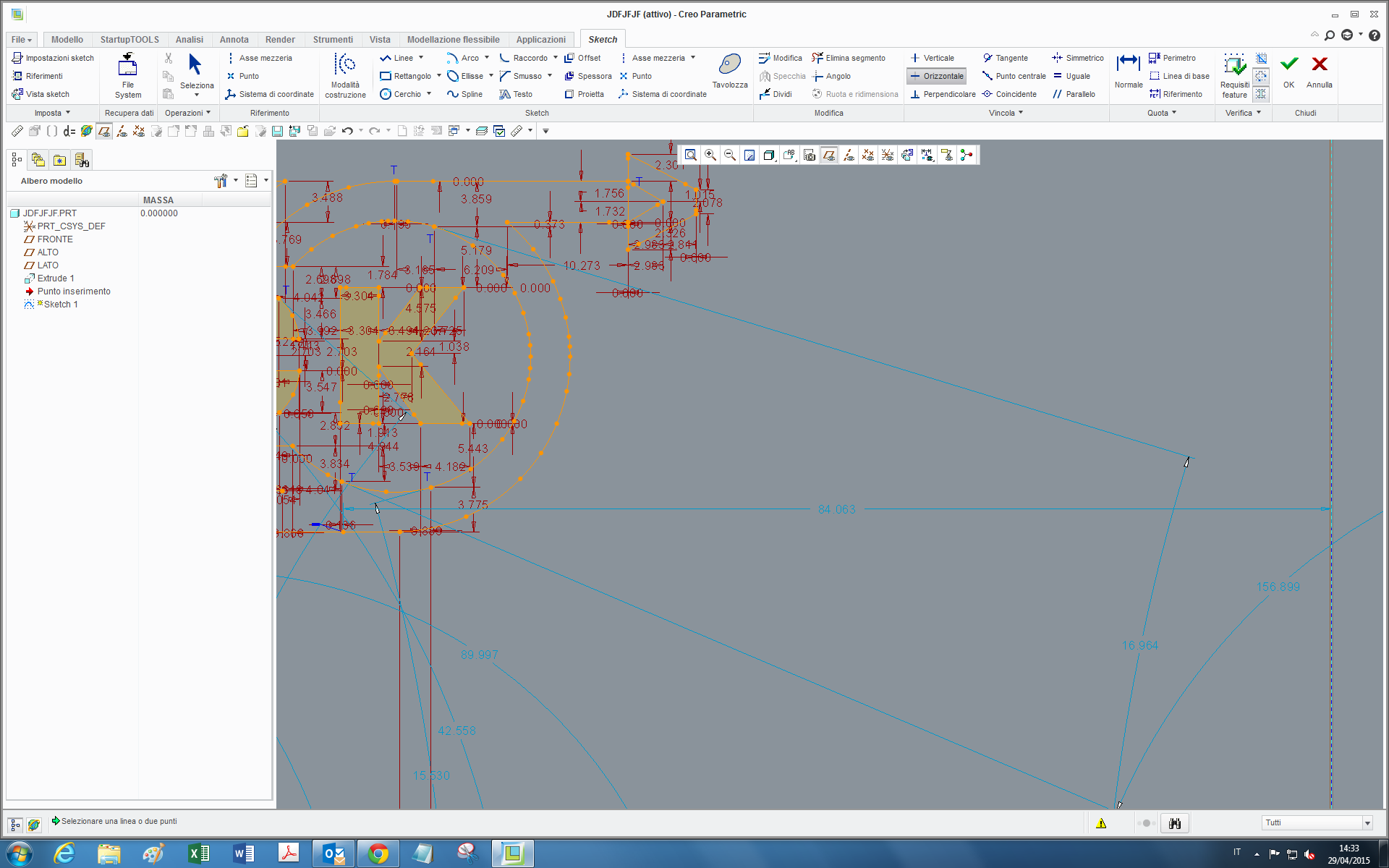Expand the Linee dropdown arrow

[x=421, y=58]
